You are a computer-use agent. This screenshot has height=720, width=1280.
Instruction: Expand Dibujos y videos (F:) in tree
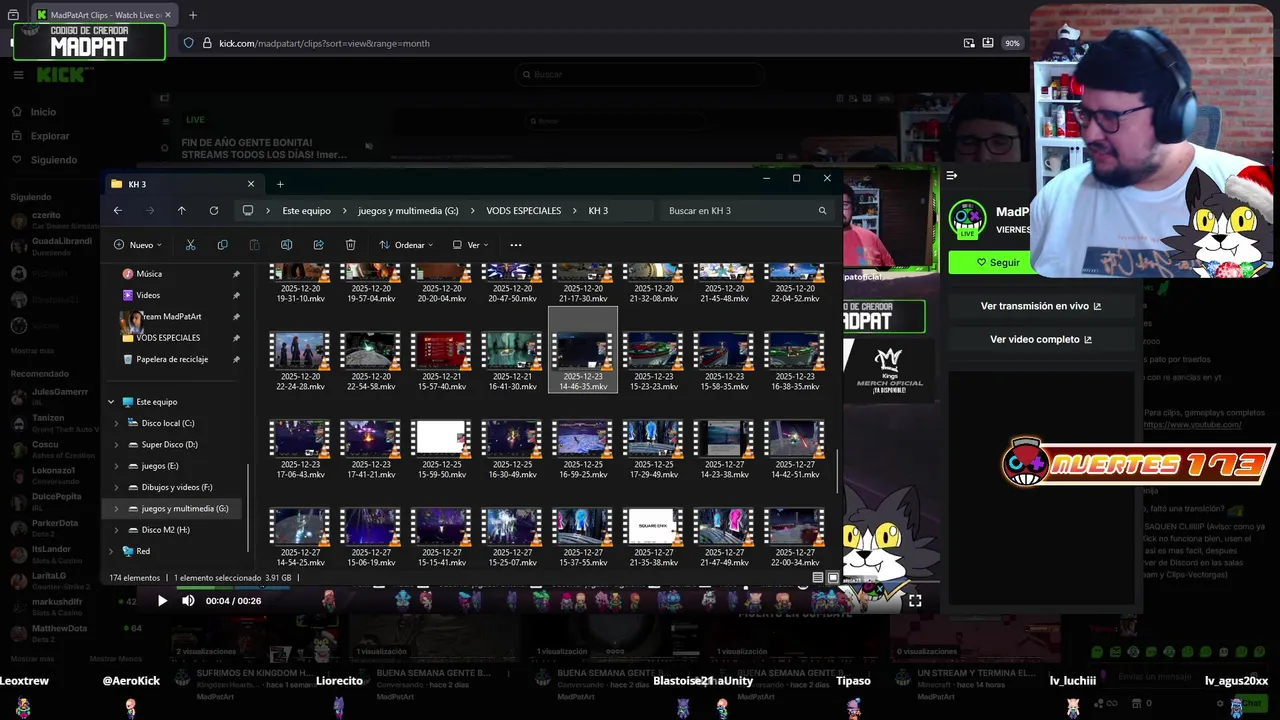pyautogui.click(x=116, y=487)
